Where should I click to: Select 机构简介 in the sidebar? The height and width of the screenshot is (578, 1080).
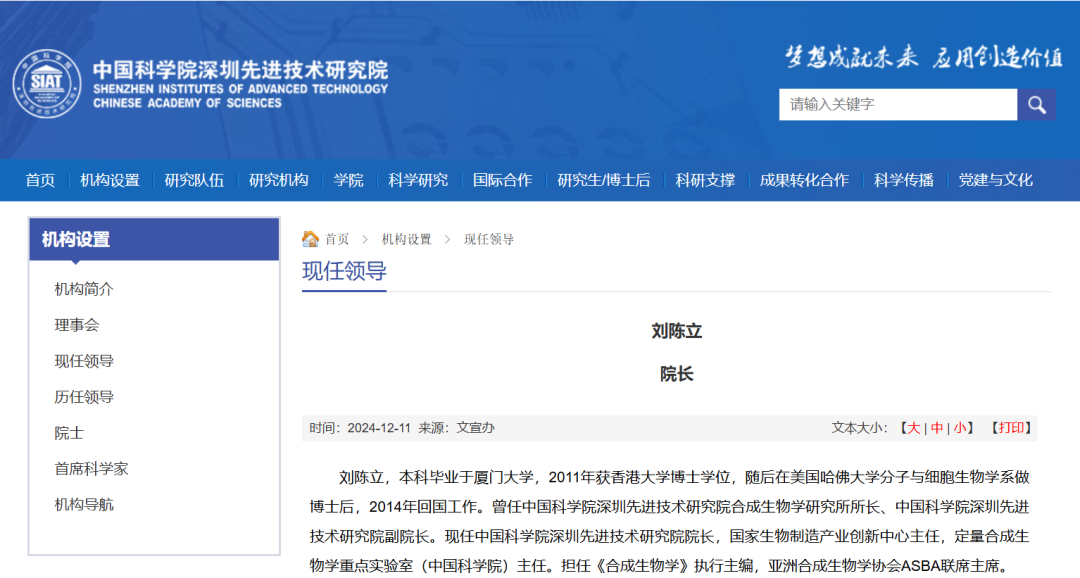[84, 289]
